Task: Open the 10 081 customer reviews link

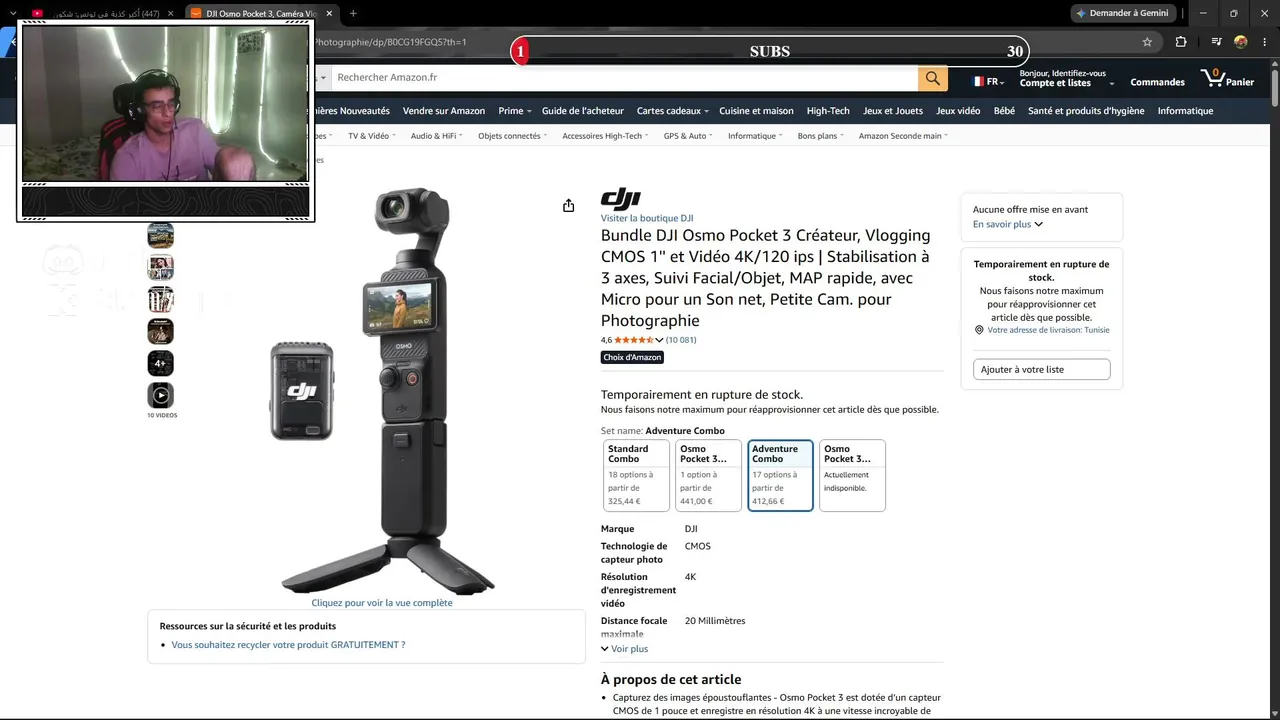Action: (681, 340)
